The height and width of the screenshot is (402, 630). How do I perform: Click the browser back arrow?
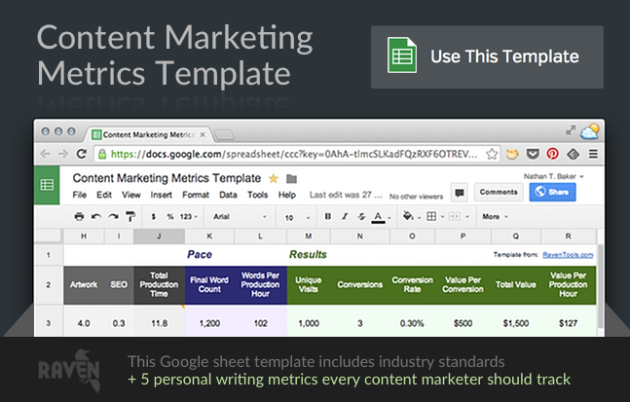pyautogui.click(x=45, y=154)
